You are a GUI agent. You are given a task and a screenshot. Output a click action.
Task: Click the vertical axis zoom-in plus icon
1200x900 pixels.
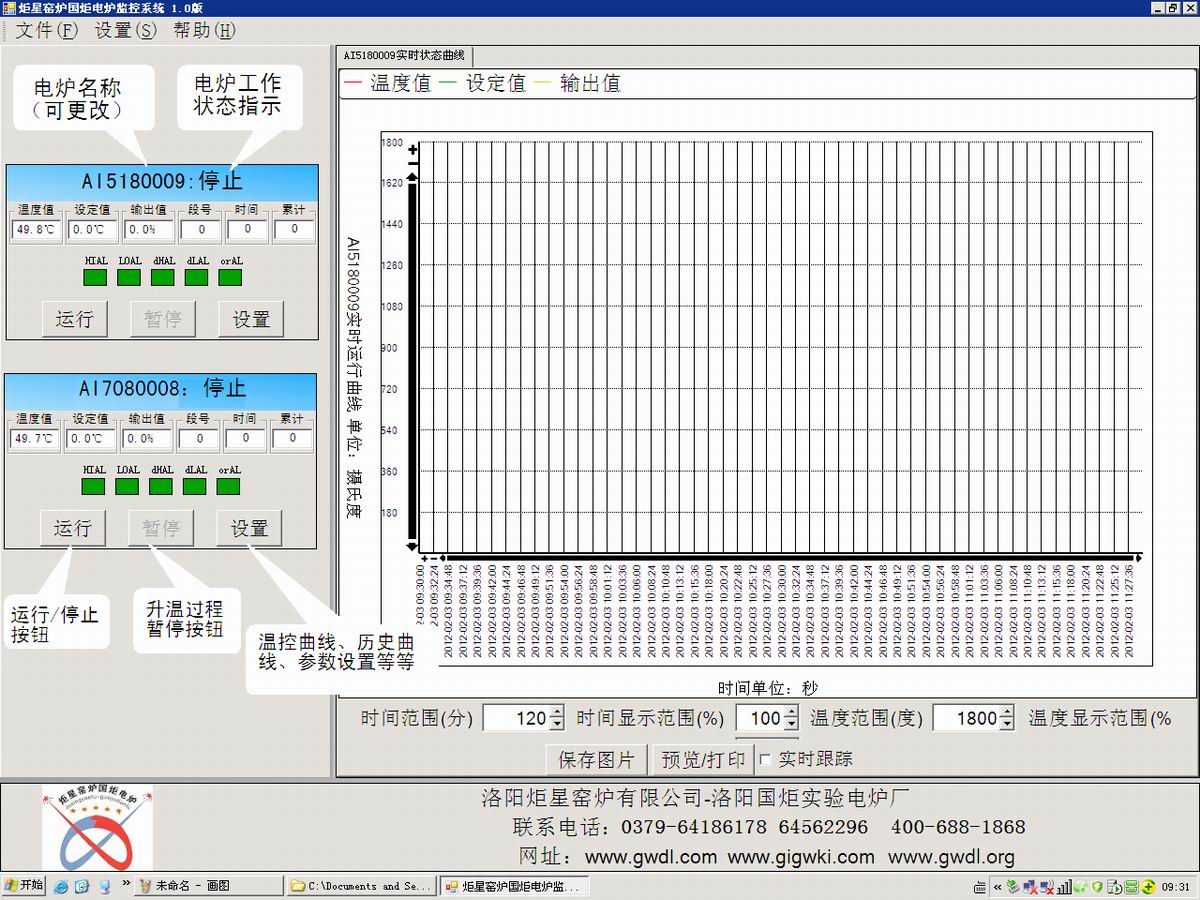tap(413, 150)
